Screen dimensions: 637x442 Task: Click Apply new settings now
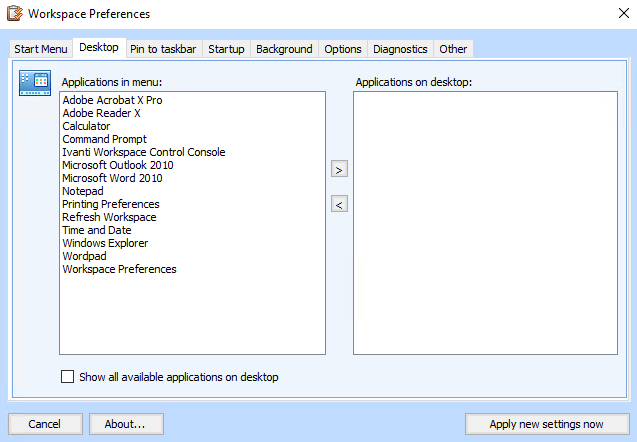pyautogui.click(x=547, y=424)
